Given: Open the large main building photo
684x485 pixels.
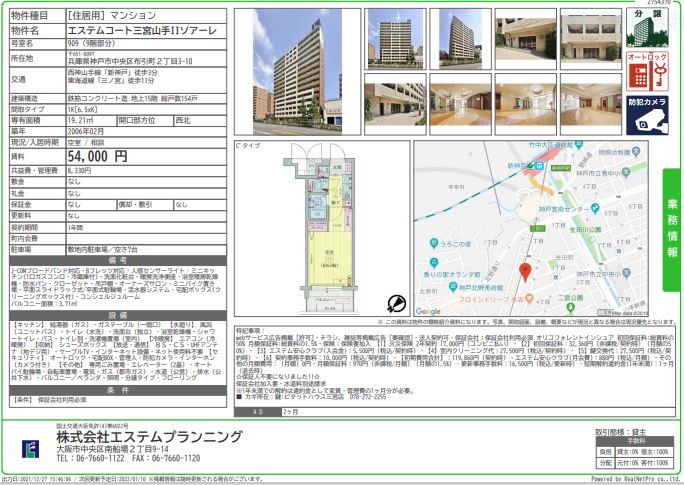Looking at the screenshot, I should click(x=297, y=72).
